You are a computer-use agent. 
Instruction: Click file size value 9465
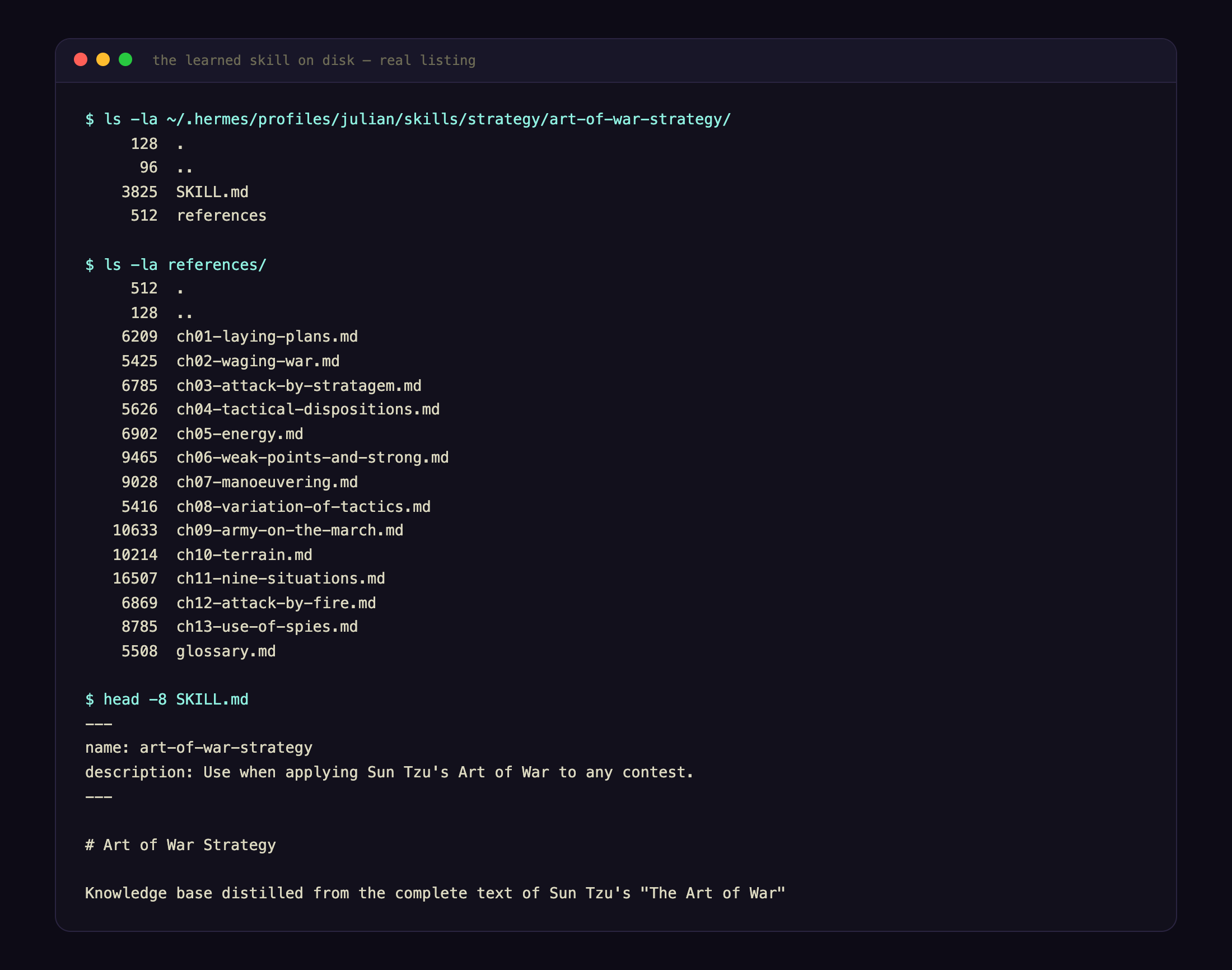pos(139,458)
